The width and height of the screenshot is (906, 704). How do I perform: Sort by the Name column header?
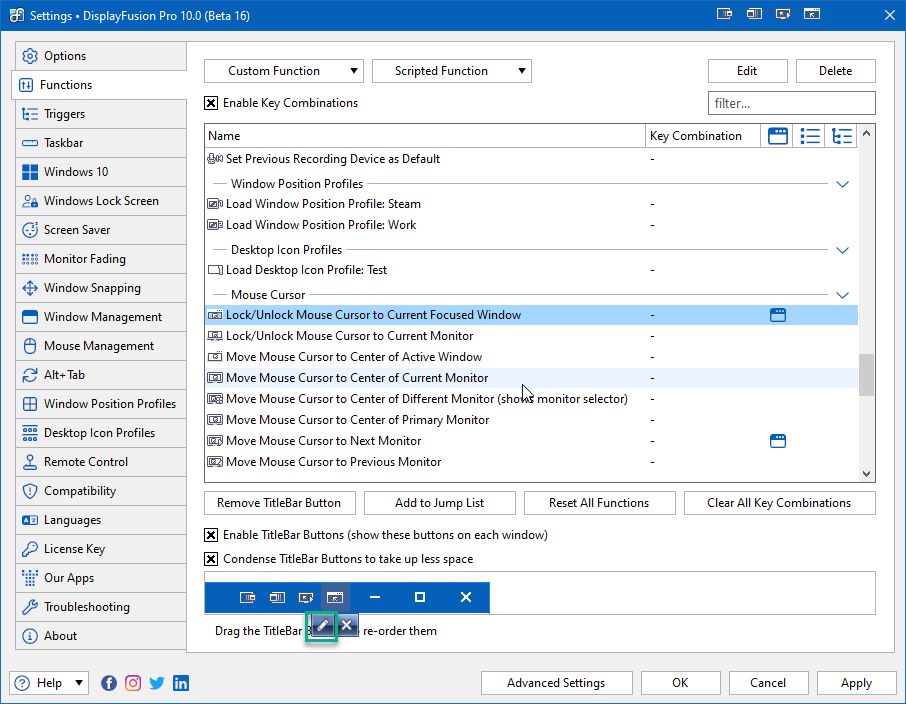[x=425, y=136]
